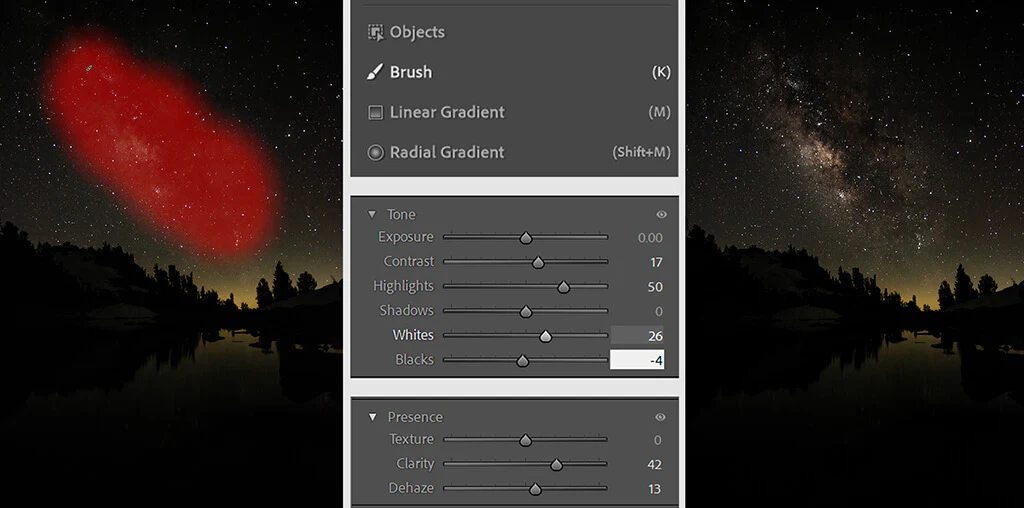1024x508 pixels.
Task: Click the Dehaze value field 13
Action: point(654,489)
